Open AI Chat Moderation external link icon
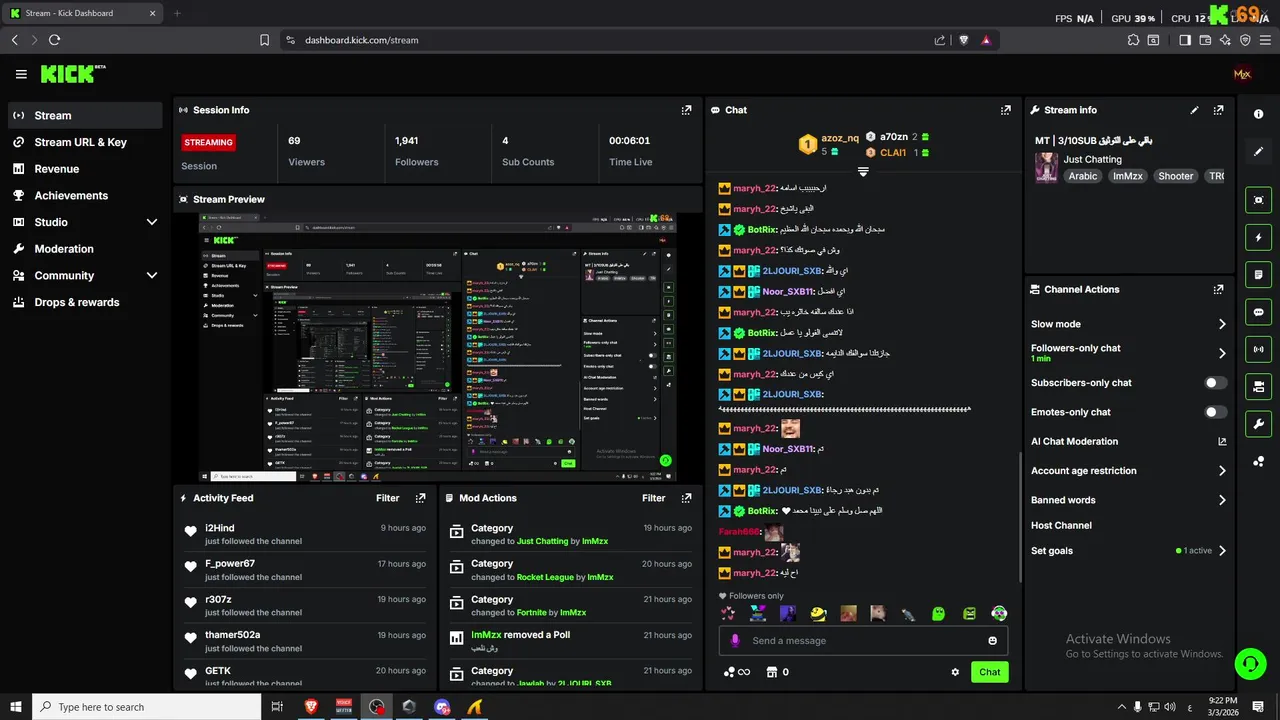This screenshot has height=720, width=1280. (x=1222, y=441)
